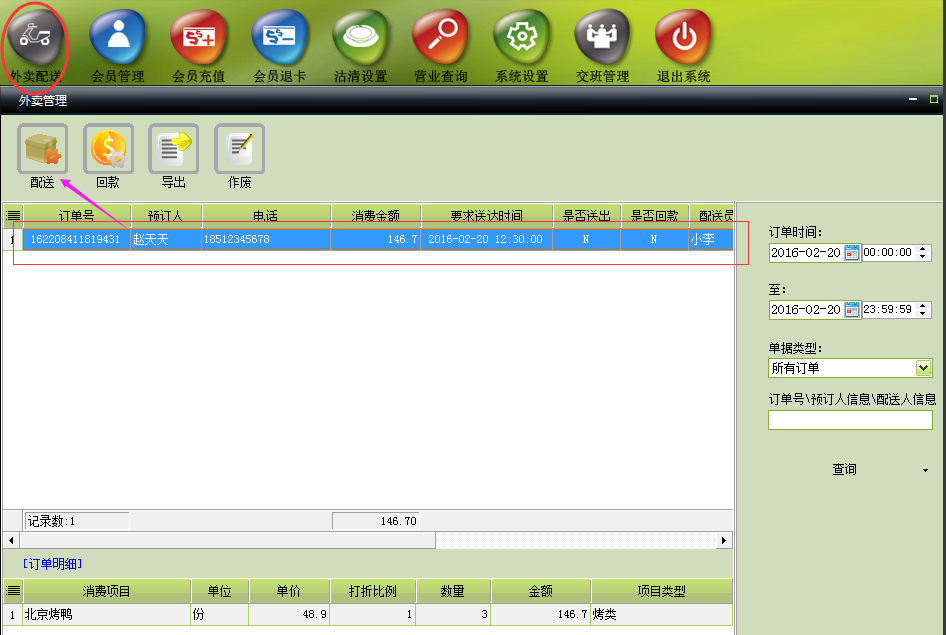Click the end date field 2016-02-20

[x=806, y=310]
